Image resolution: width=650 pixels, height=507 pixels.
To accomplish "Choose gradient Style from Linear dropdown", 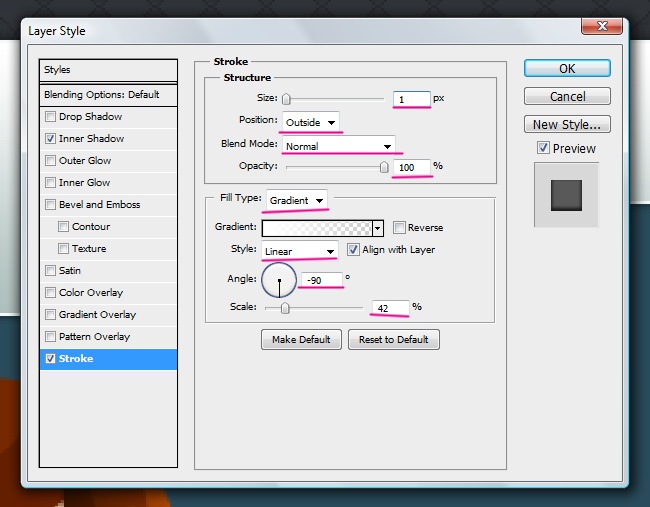I will (x=299, y=250).
